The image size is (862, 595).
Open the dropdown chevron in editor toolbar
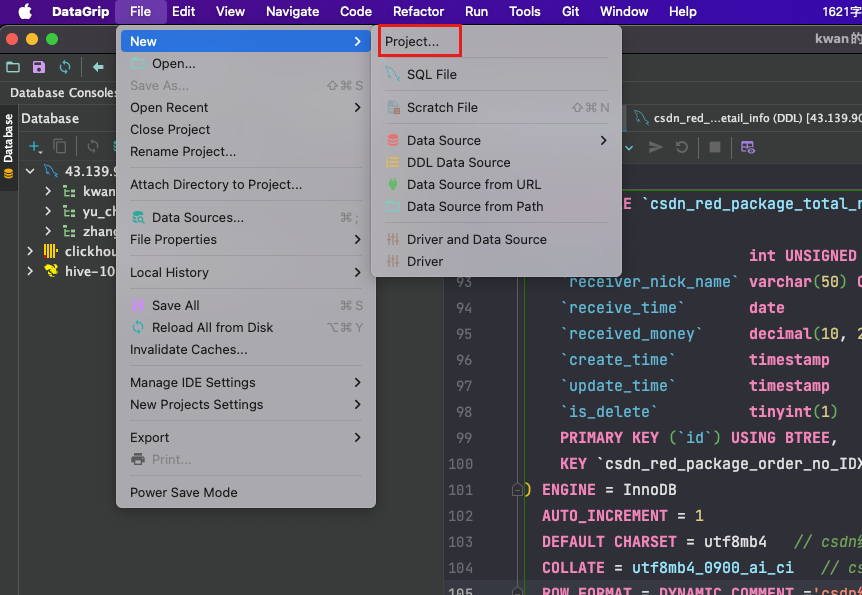tap(629, 147)
